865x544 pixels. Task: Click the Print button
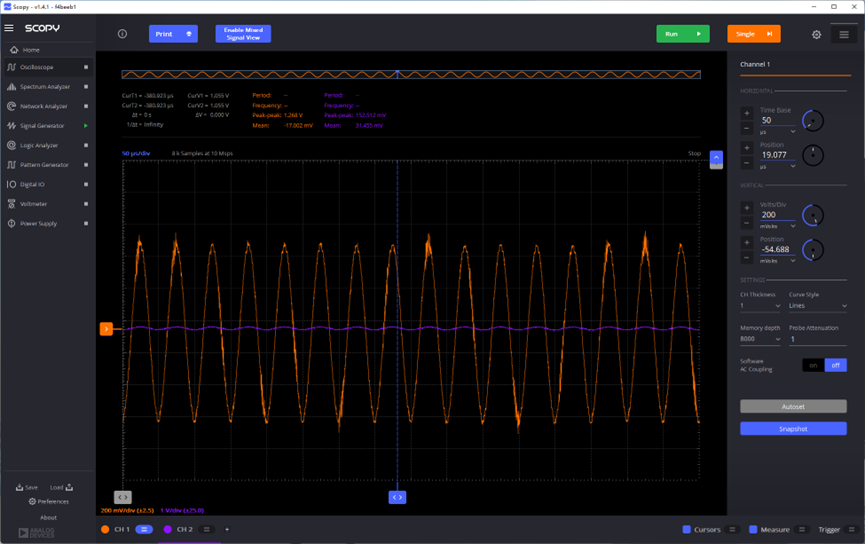coord(173,34)
